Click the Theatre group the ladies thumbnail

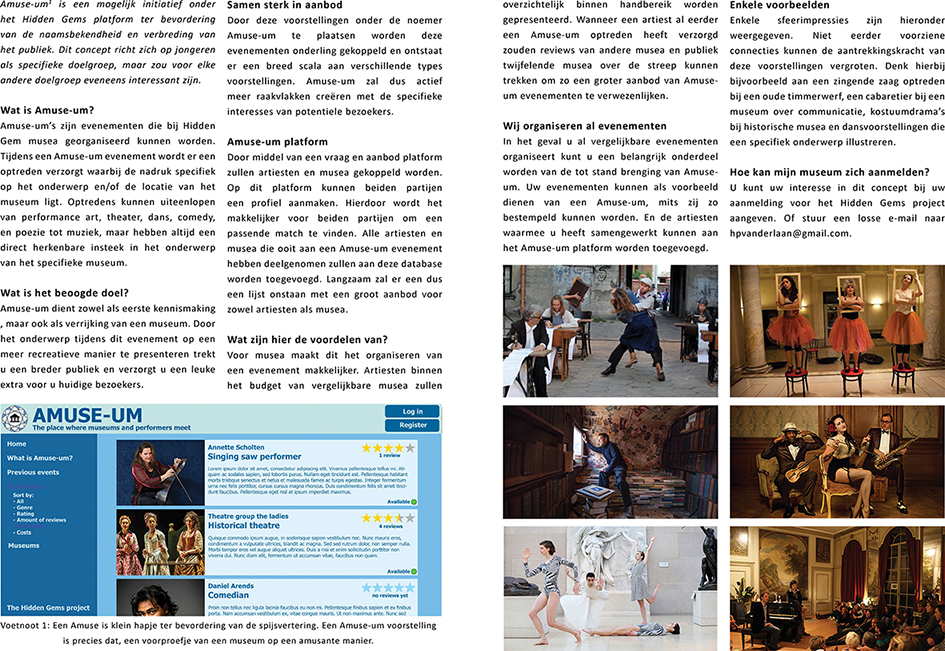click(x=160, y=542)
